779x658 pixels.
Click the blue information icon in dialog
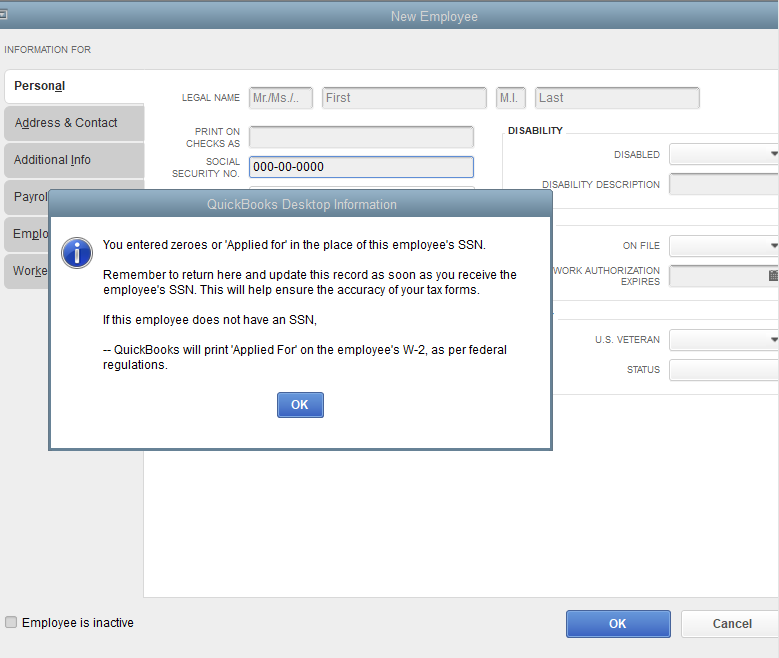click(77, 252)
